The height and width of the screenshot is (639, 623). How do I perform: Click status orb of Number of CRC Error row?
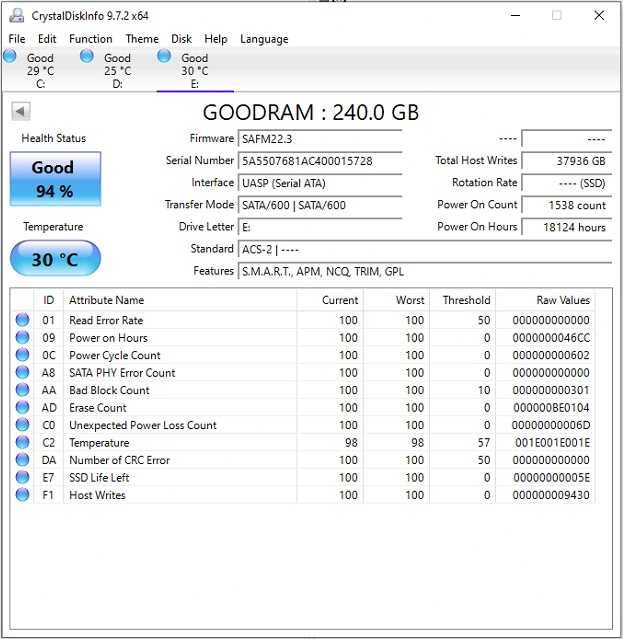(22, 460)
